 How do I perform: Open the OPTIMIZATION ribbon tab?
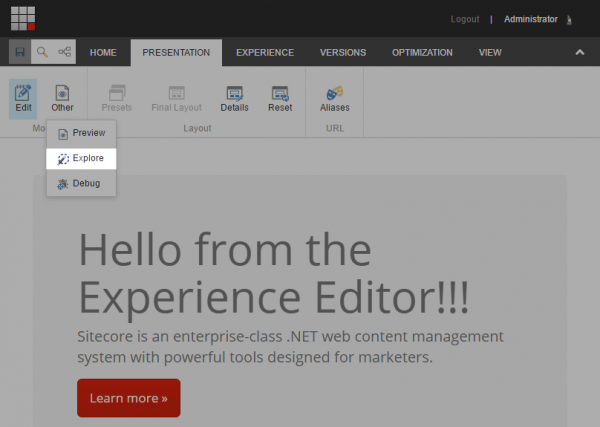[422, 52]
